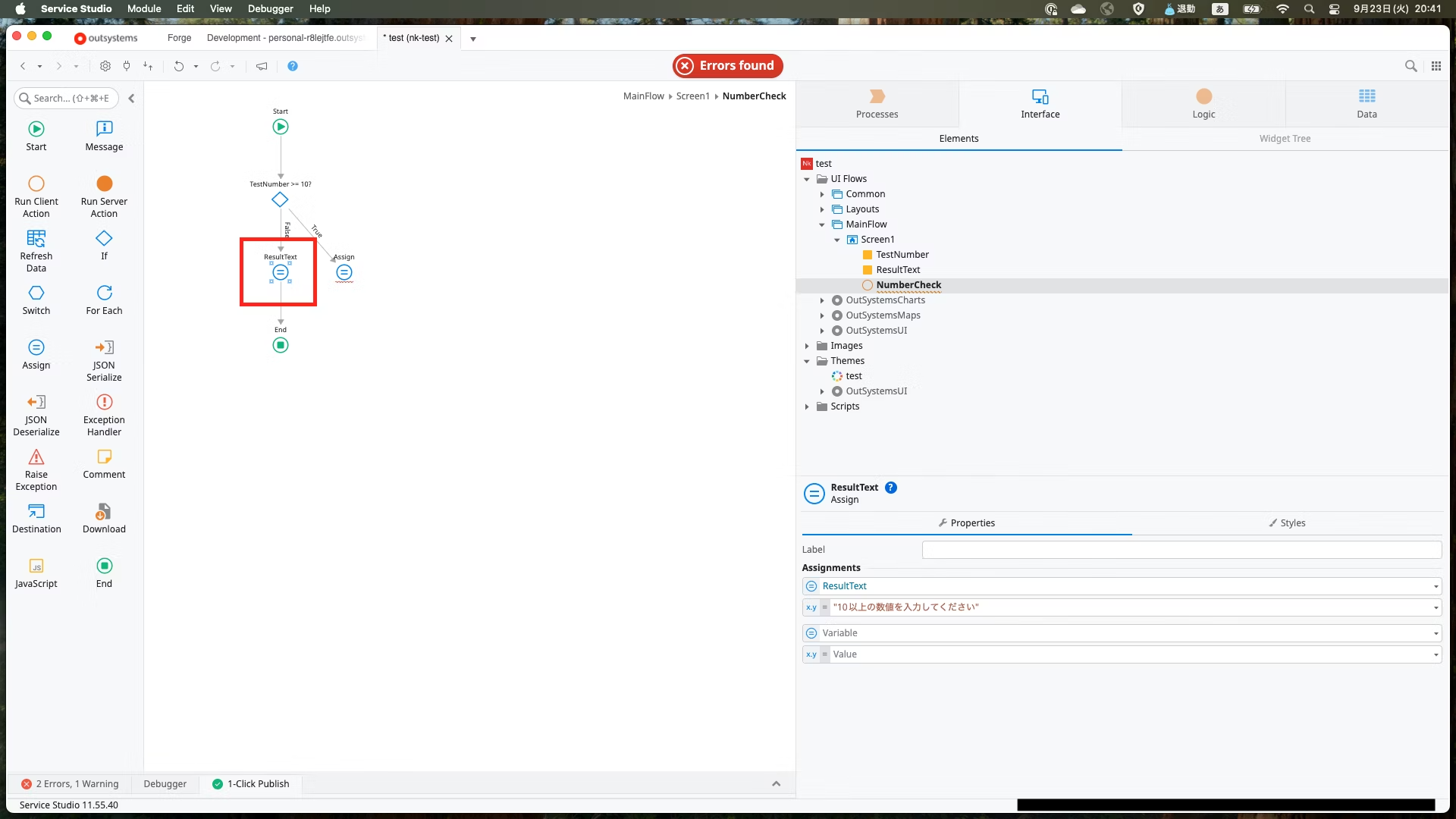Click into the Label input field
This screenshot has height=819, width=1456.
[x=1181, y=550]
